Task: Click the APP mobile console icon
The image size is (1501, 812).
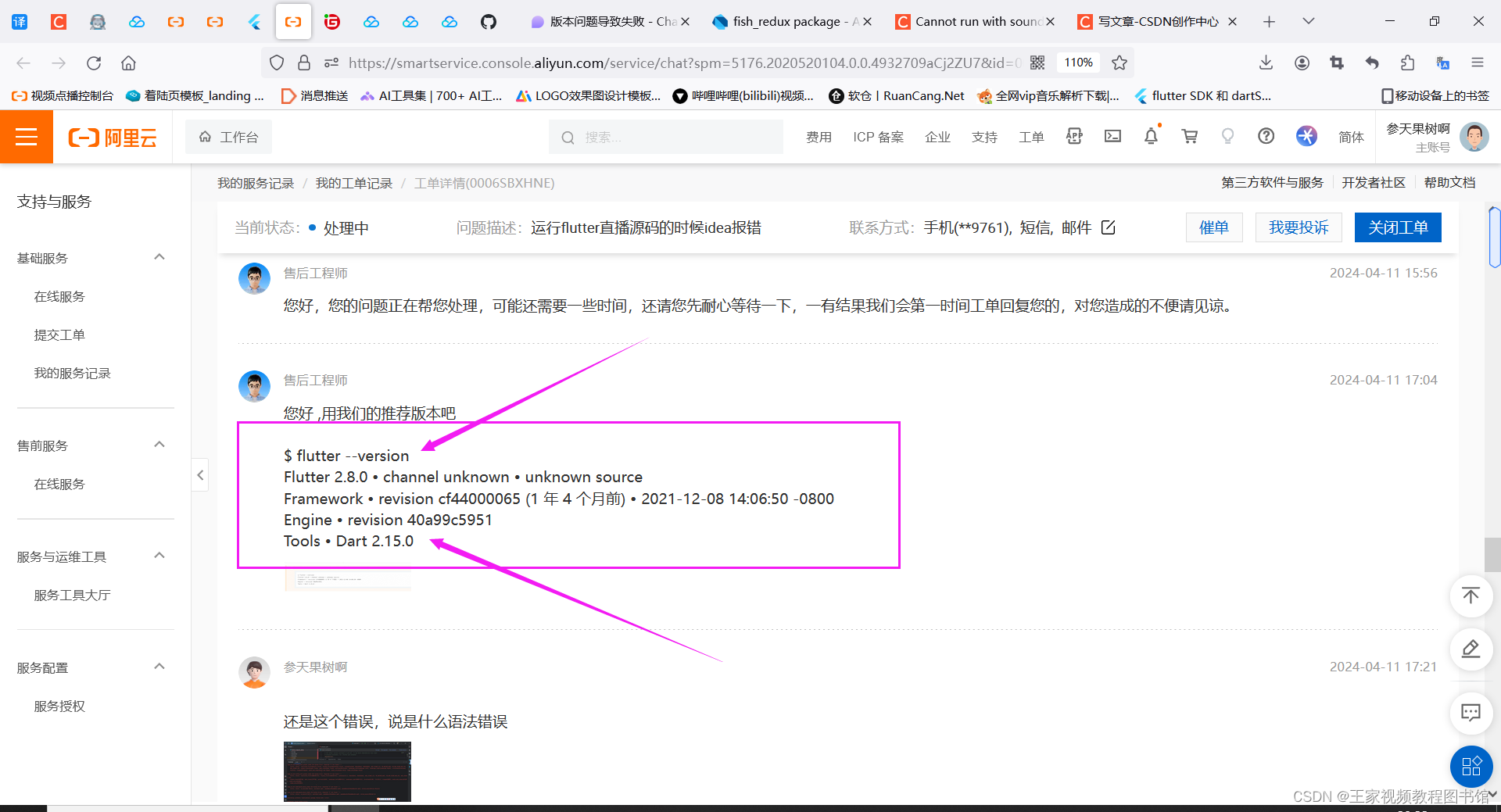Action: point(1073,136)
